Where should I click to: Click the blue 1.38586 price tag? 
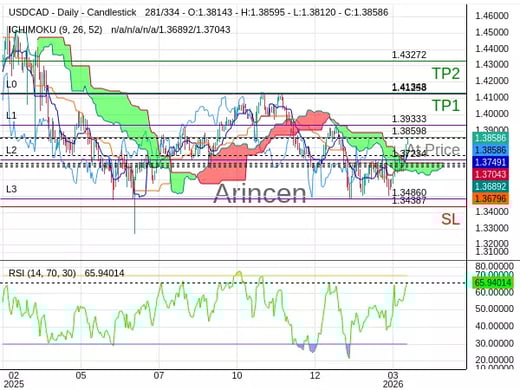(490, 150)
